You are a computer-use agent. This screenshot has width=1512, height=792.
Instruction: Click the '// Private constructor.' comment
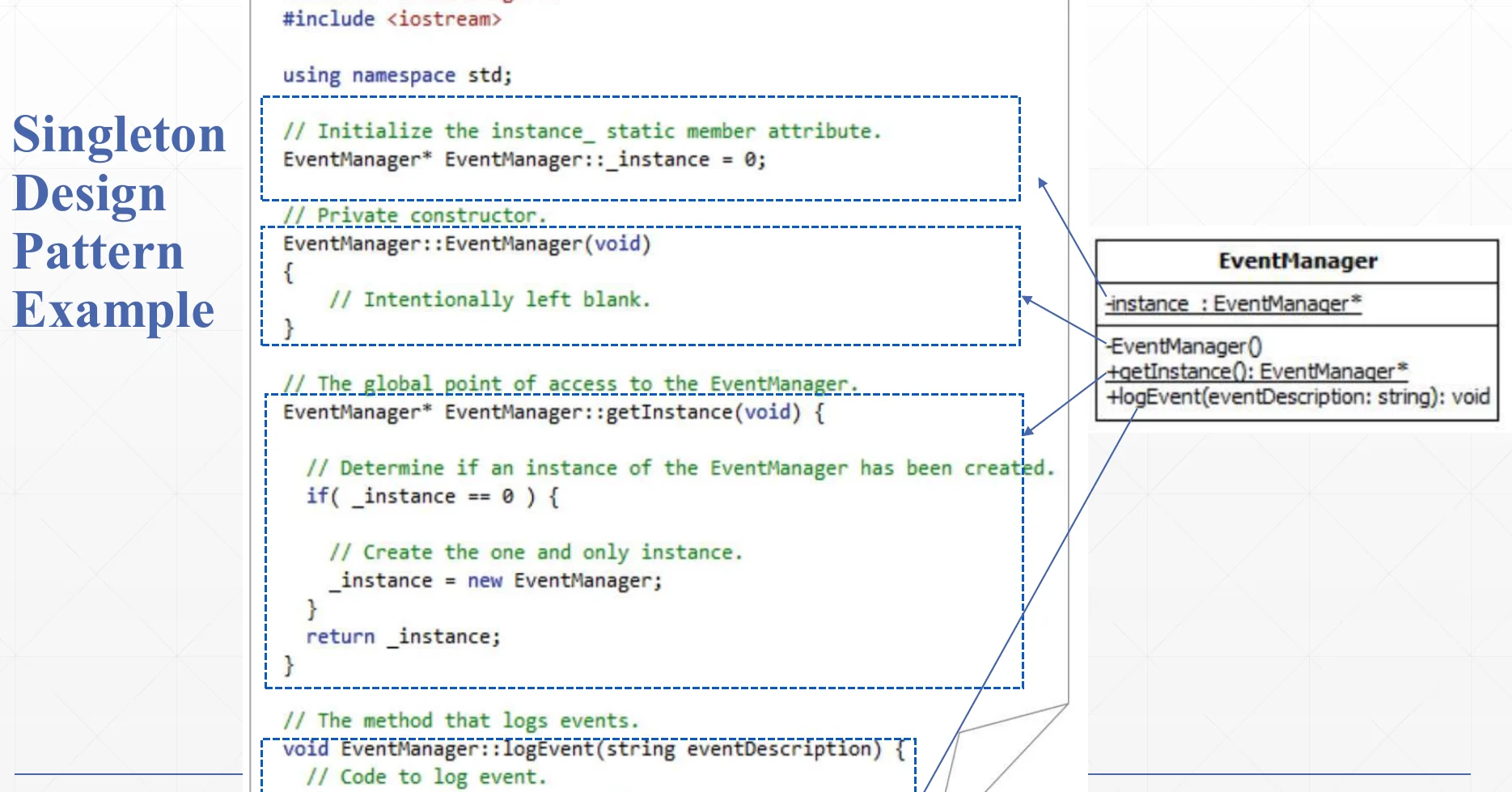[414, 215]
